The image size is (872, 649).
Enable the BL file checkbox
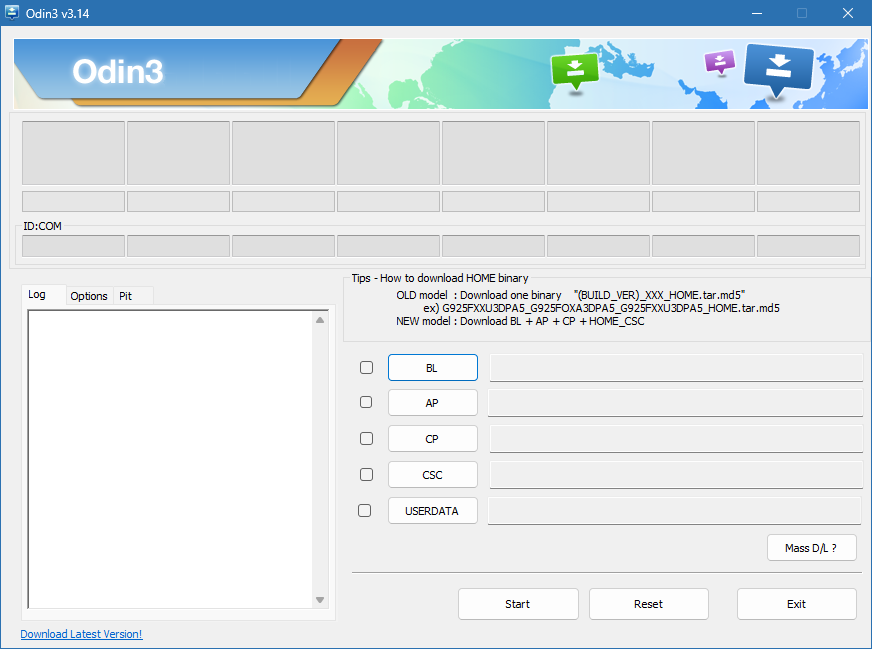[366, 368]
